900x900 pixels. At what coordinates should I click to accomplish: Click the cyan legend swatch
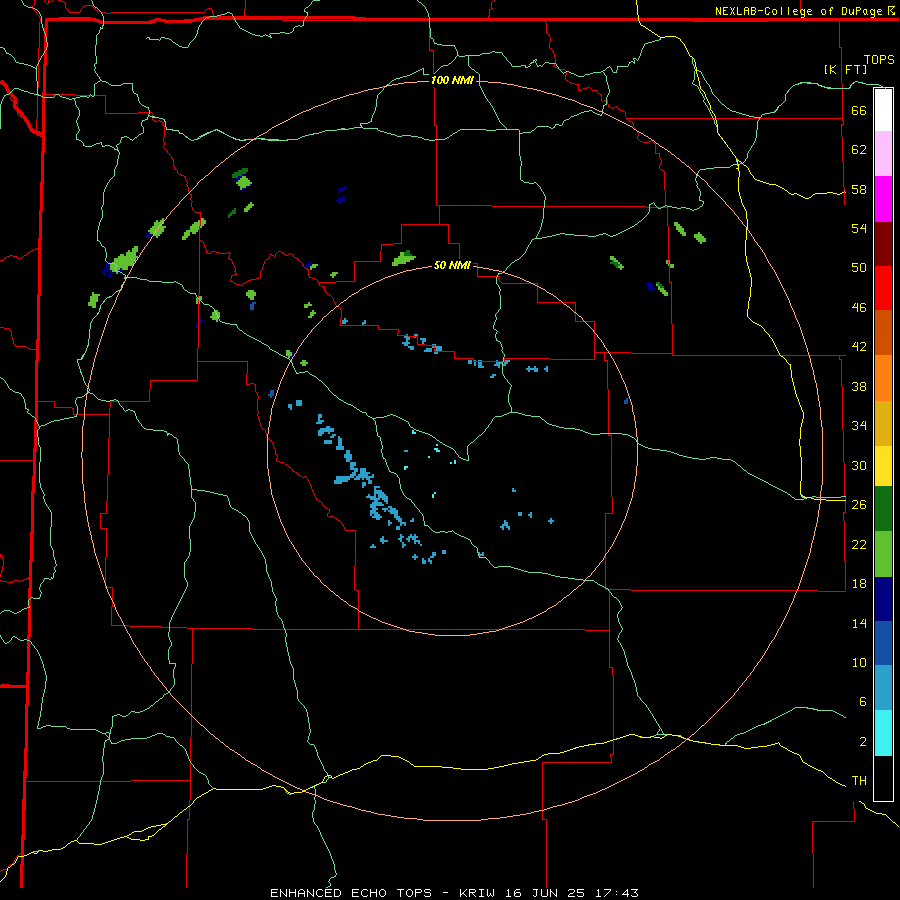click(883, 734)
